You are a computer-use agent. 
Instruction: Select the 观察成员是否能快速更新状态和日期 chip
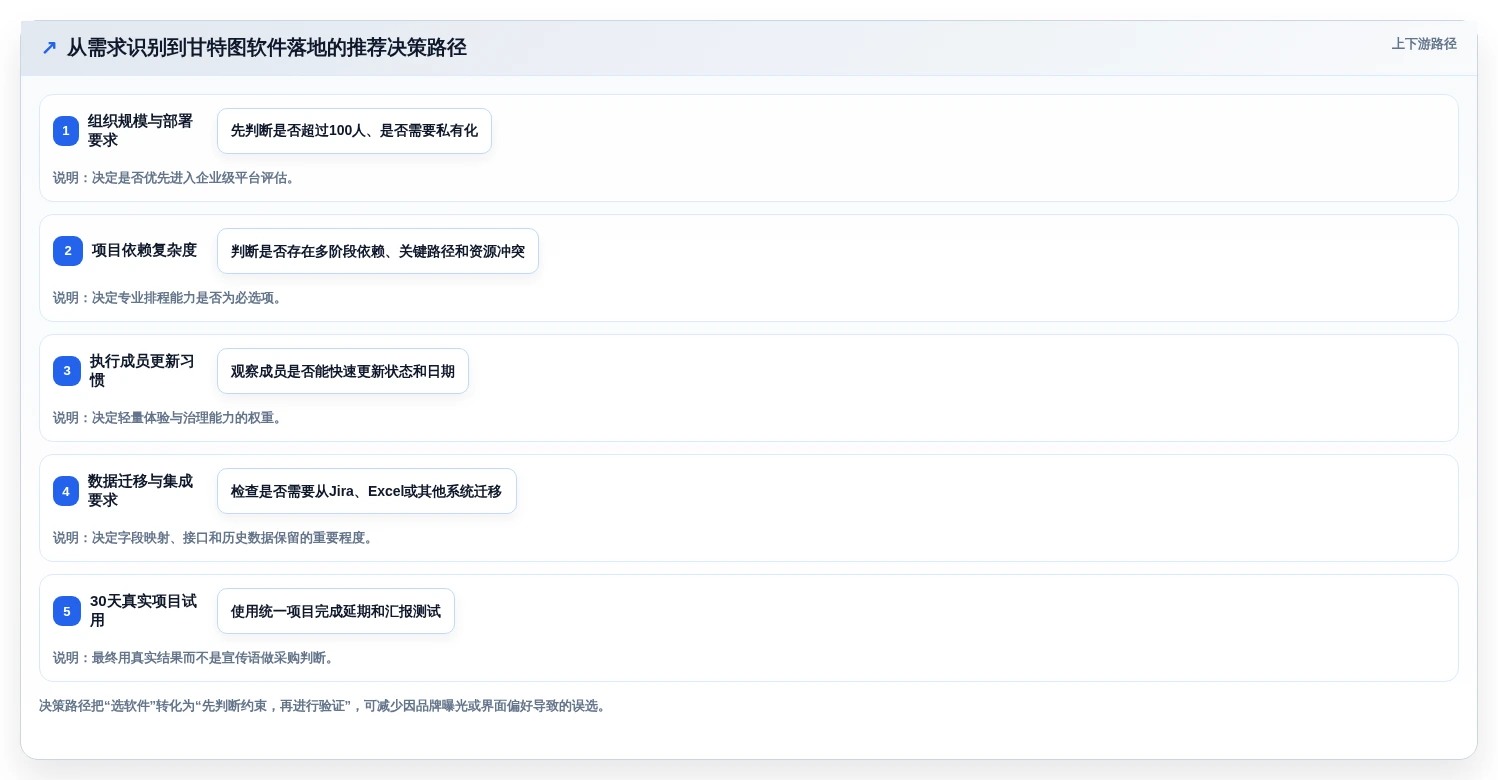343,371
